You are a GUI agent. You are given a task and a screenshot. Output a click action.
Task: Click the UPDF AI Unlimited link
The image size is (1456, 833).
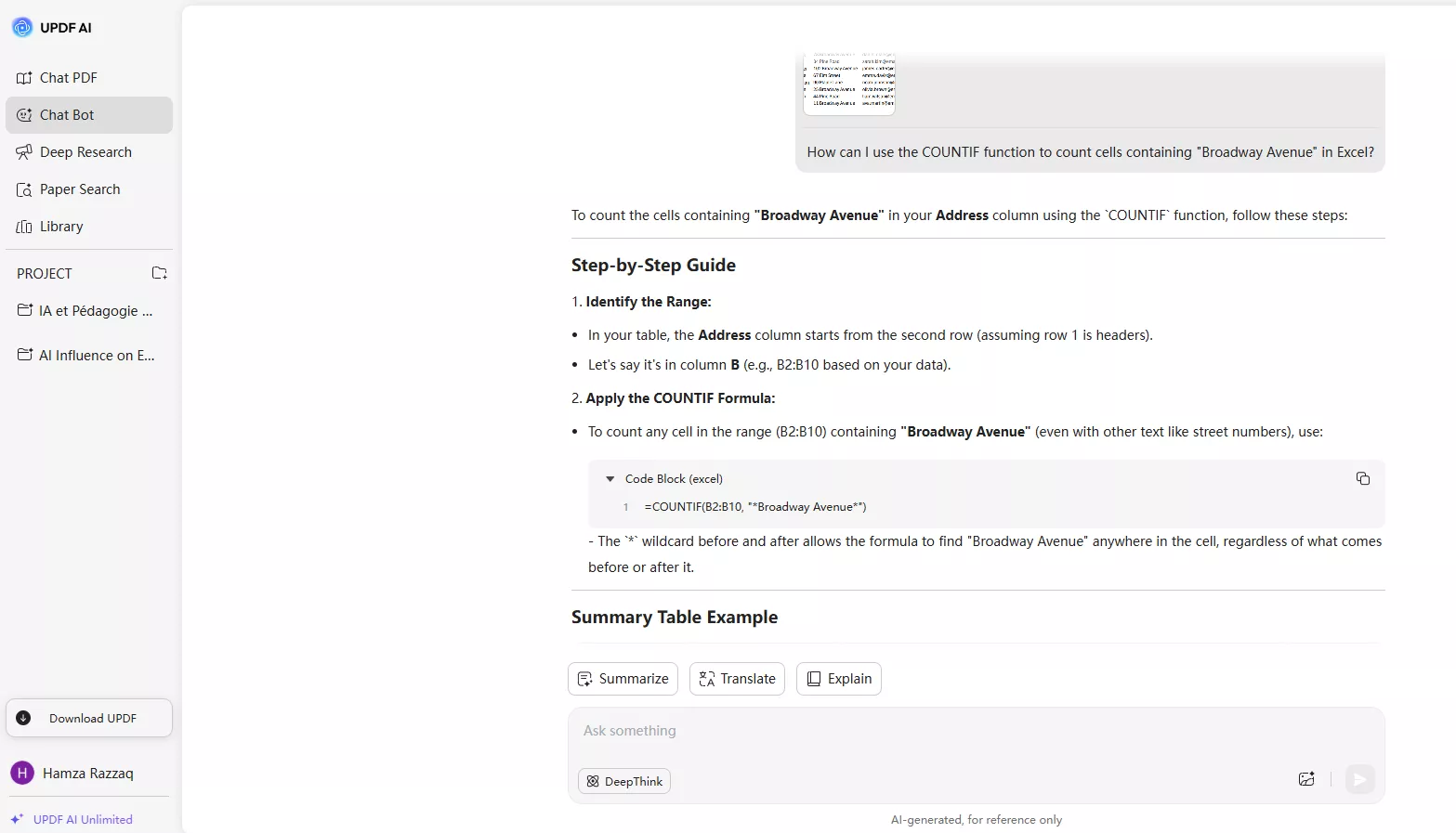(x=83, y=820)
